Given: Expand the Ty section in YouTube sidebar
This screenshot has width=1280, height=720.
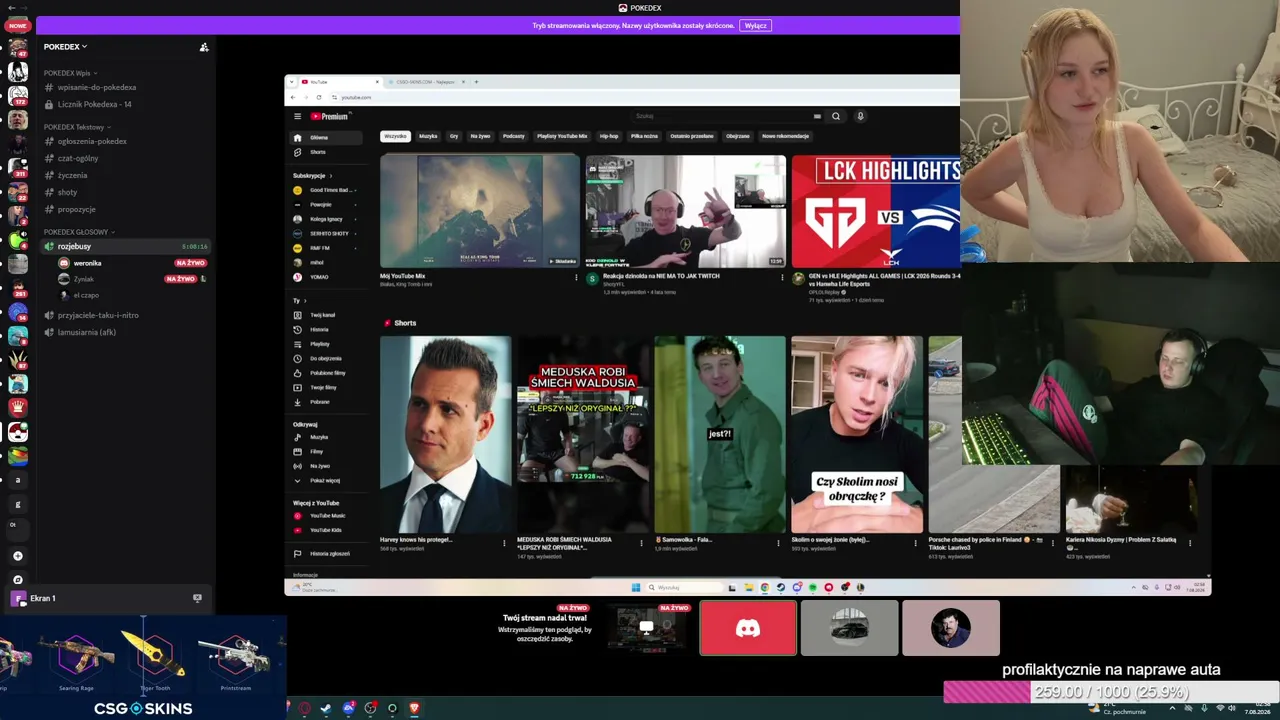Looking at the screenshot, I should tap(299, 301).
